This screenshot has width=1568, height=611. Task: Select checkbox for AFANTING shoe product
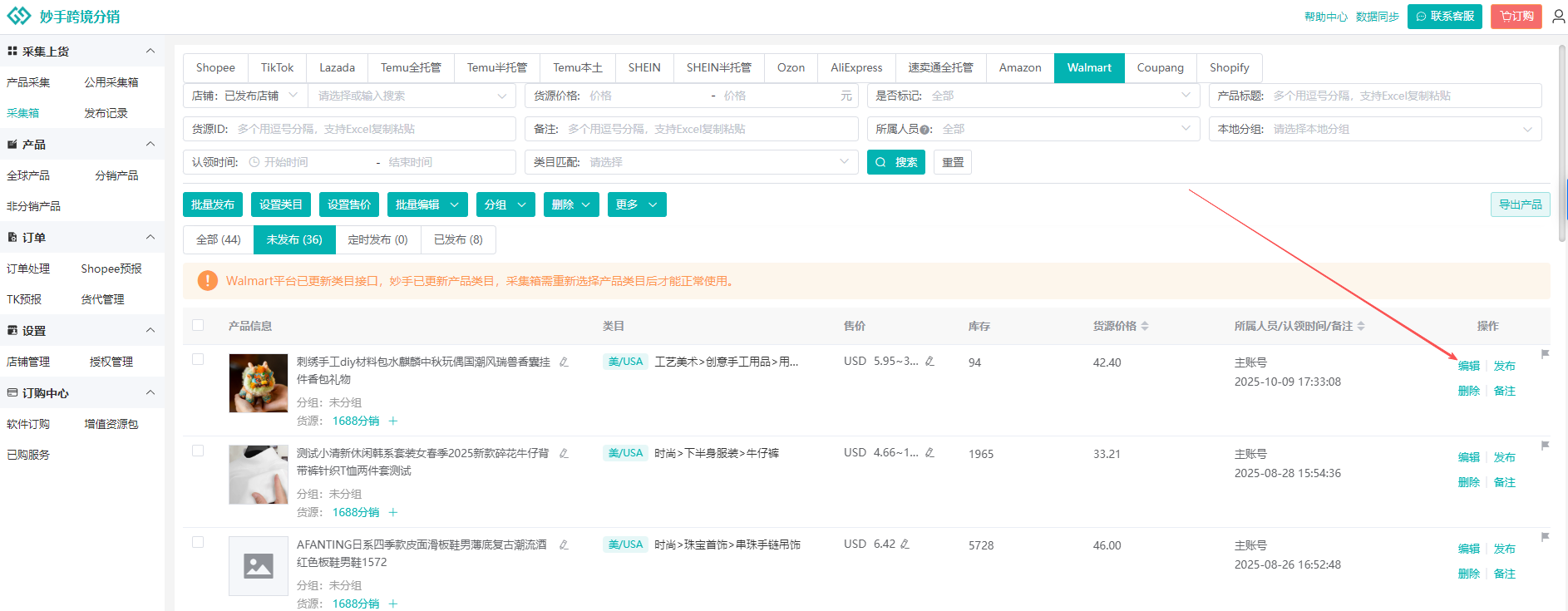point(198,542)
